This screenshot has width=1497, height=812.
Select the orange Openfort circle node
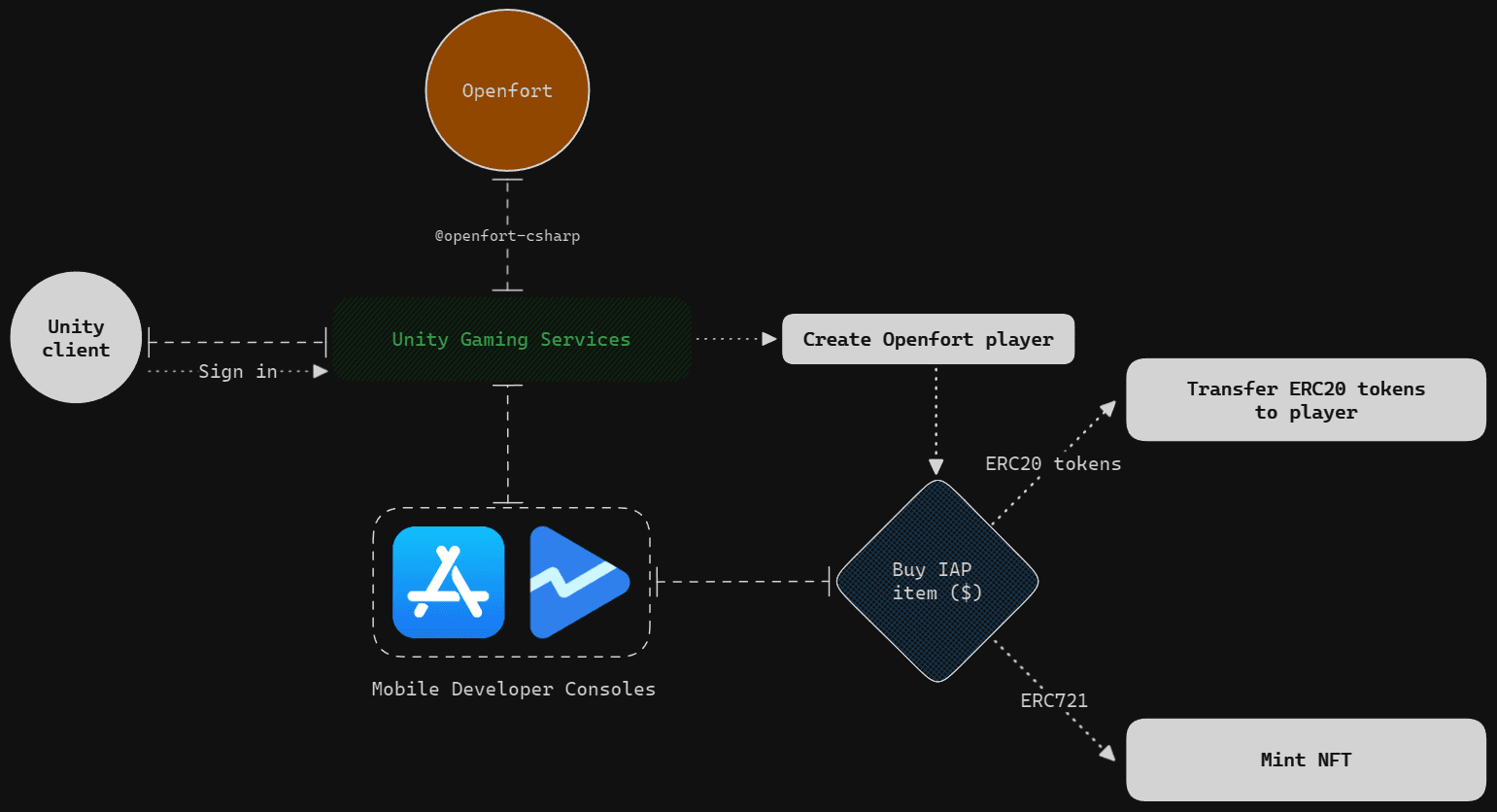click(506, 89)
